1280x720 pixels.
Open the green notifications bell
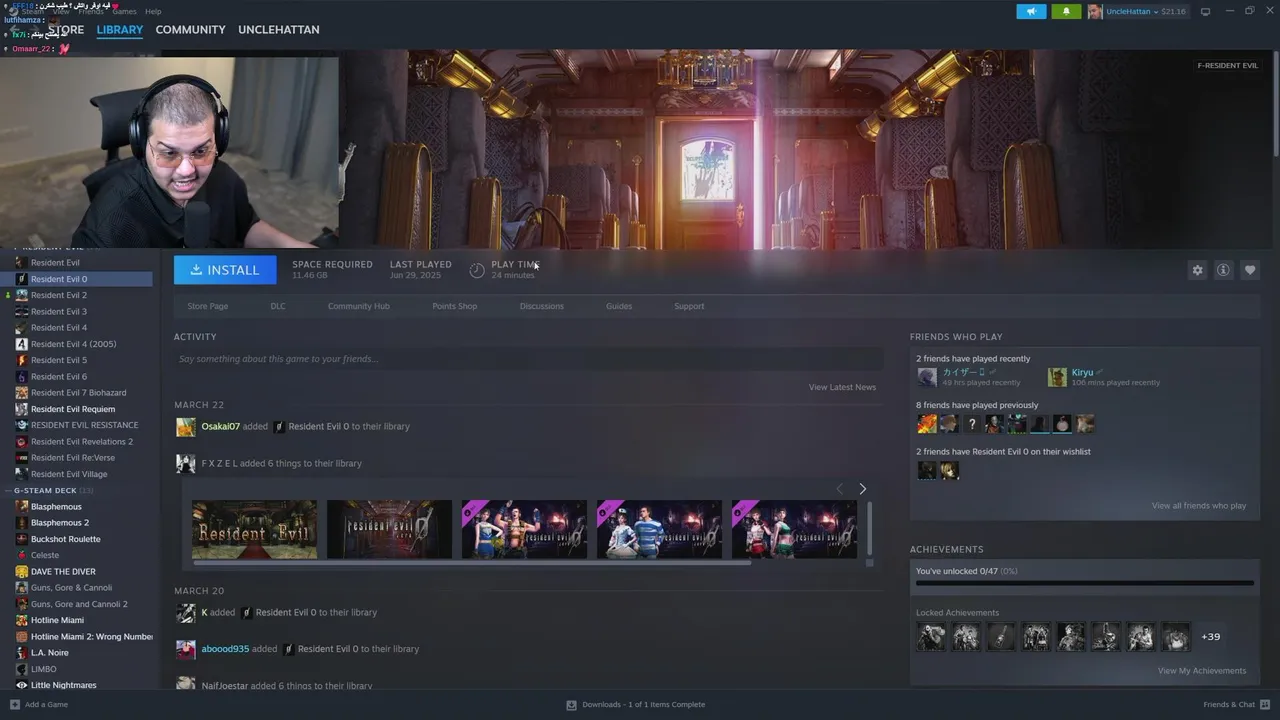pos(1066,11)
